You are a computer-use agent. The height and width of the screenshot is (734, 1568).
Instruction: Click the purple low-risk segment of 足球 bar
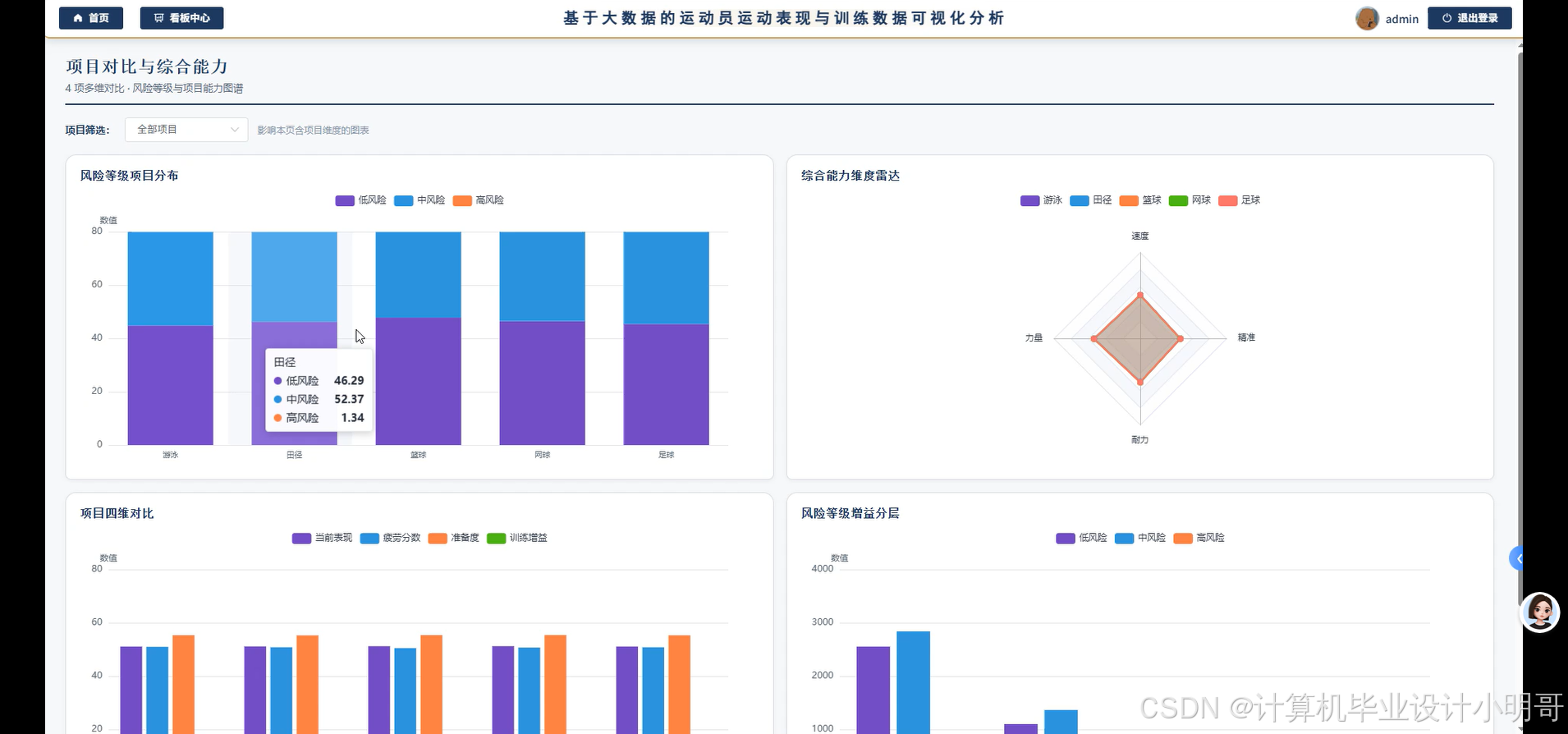tap(667, 384)
